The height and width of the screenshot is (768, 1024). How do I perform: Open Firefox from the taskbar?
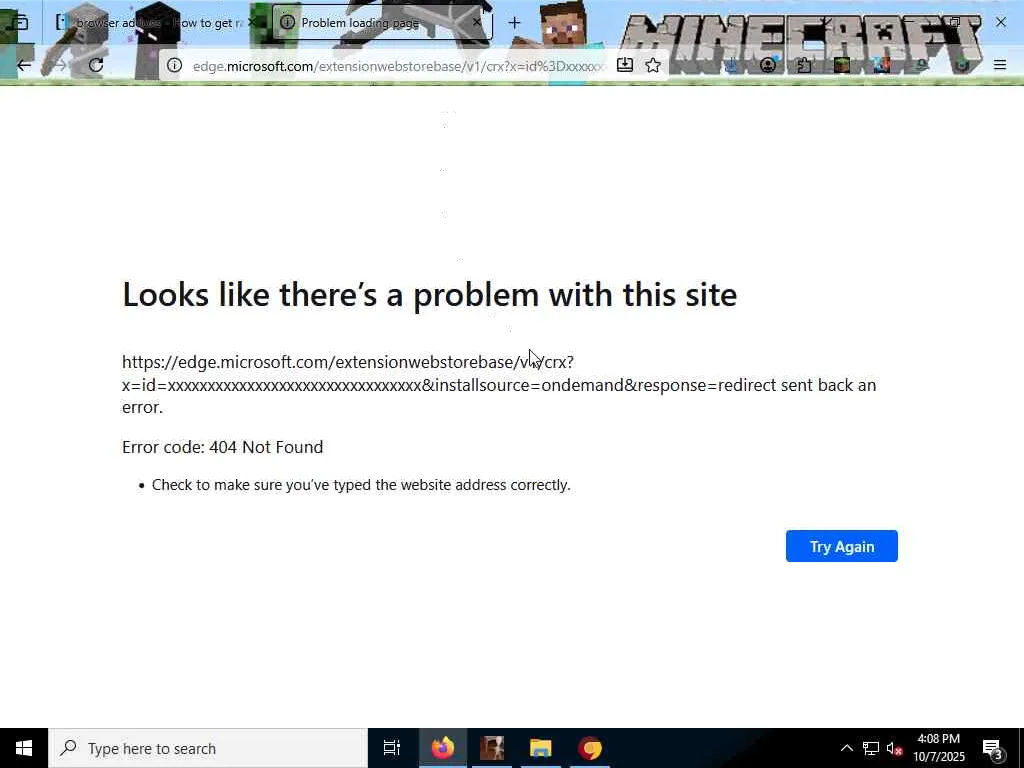click(x=442, y=748)
